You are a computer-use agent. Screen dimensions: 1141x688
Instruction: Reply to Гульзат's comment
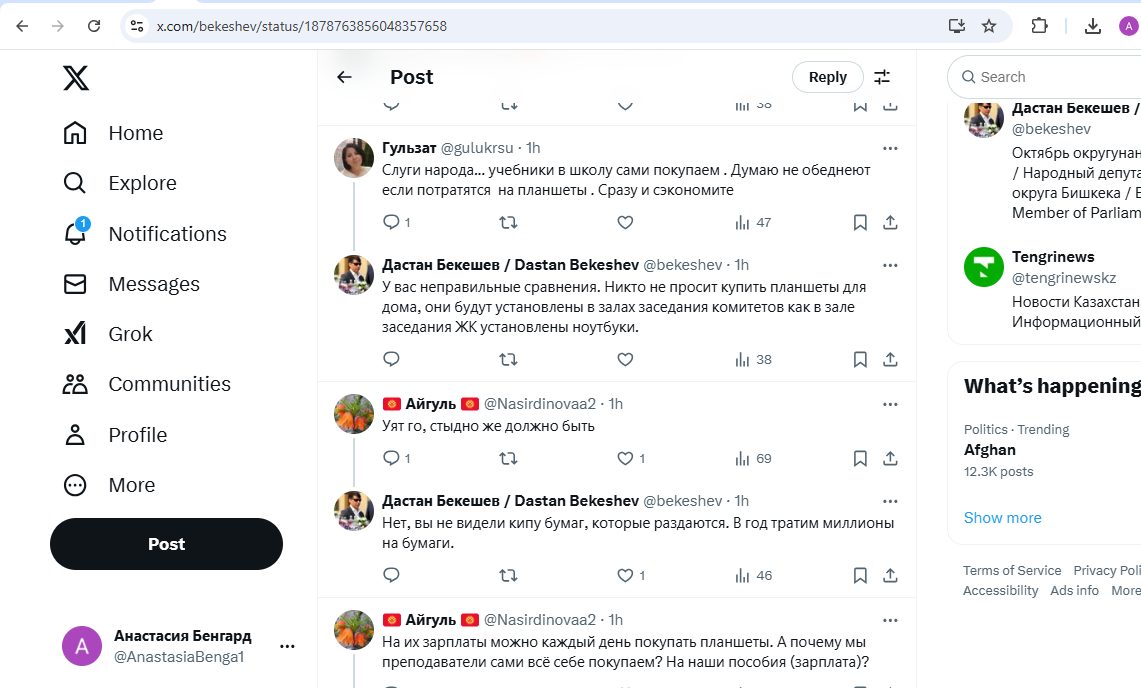[391, 222]
